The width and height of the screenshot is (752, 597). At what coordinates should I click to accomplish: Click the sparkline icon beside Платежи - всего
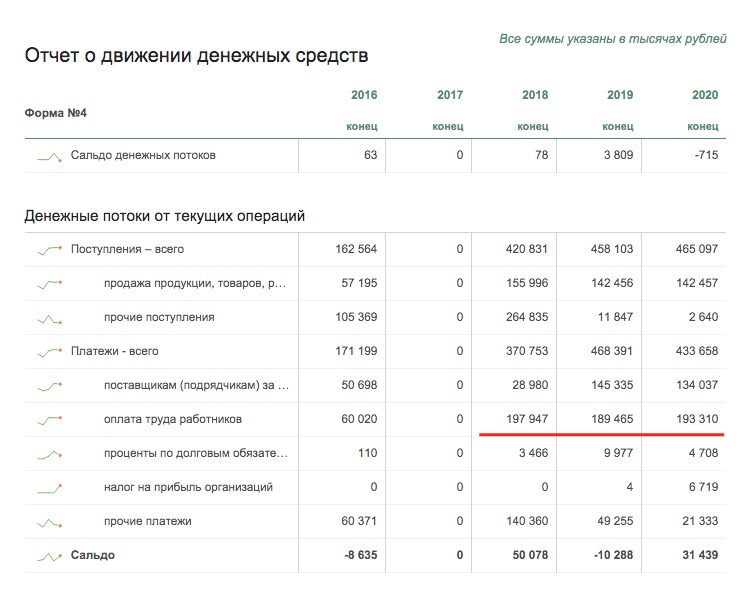49,352
